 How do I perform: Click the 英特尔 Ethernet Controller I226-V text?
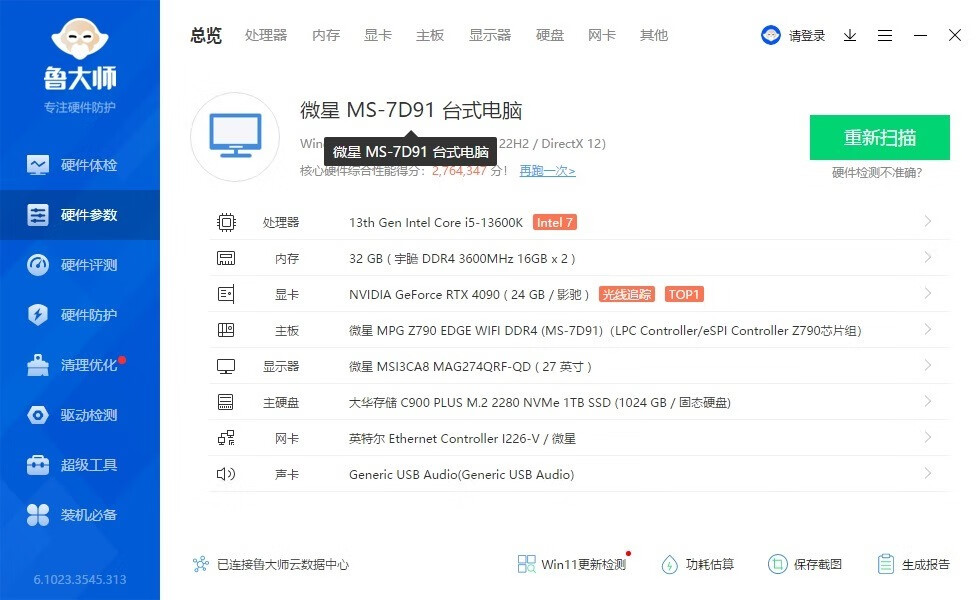coord(444,439)
